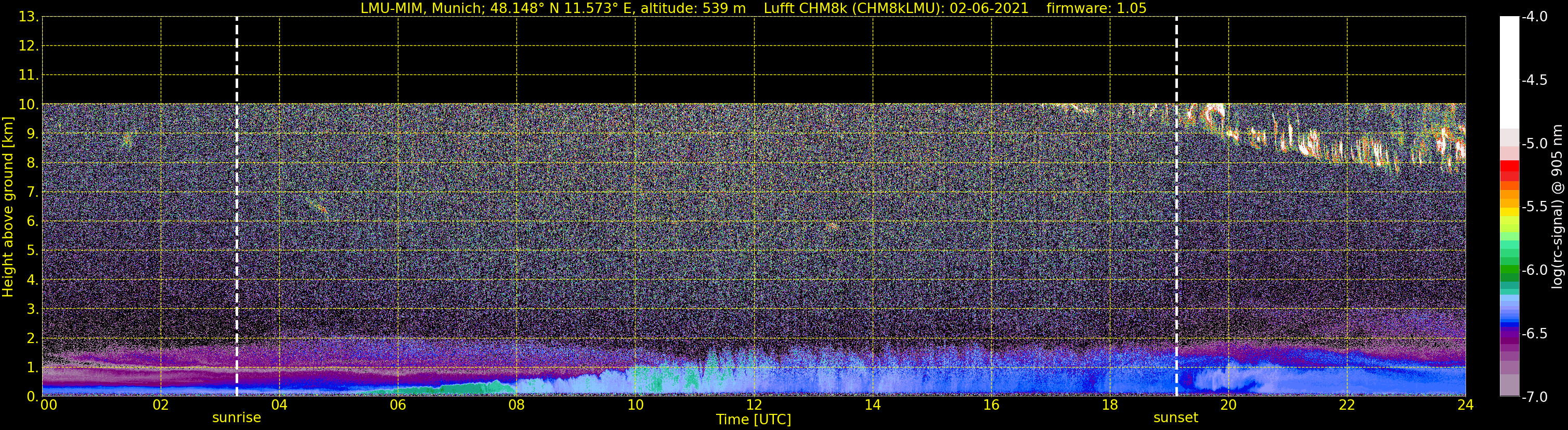
Task: Click the "3." height axis tick label
Action: click(x=32, y=309)
